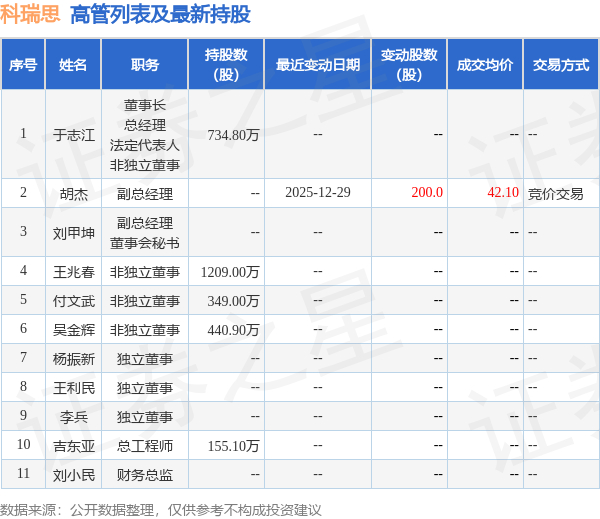Select the 职务 column header
The image size is (600, 519).
click(x=145, y=65)
